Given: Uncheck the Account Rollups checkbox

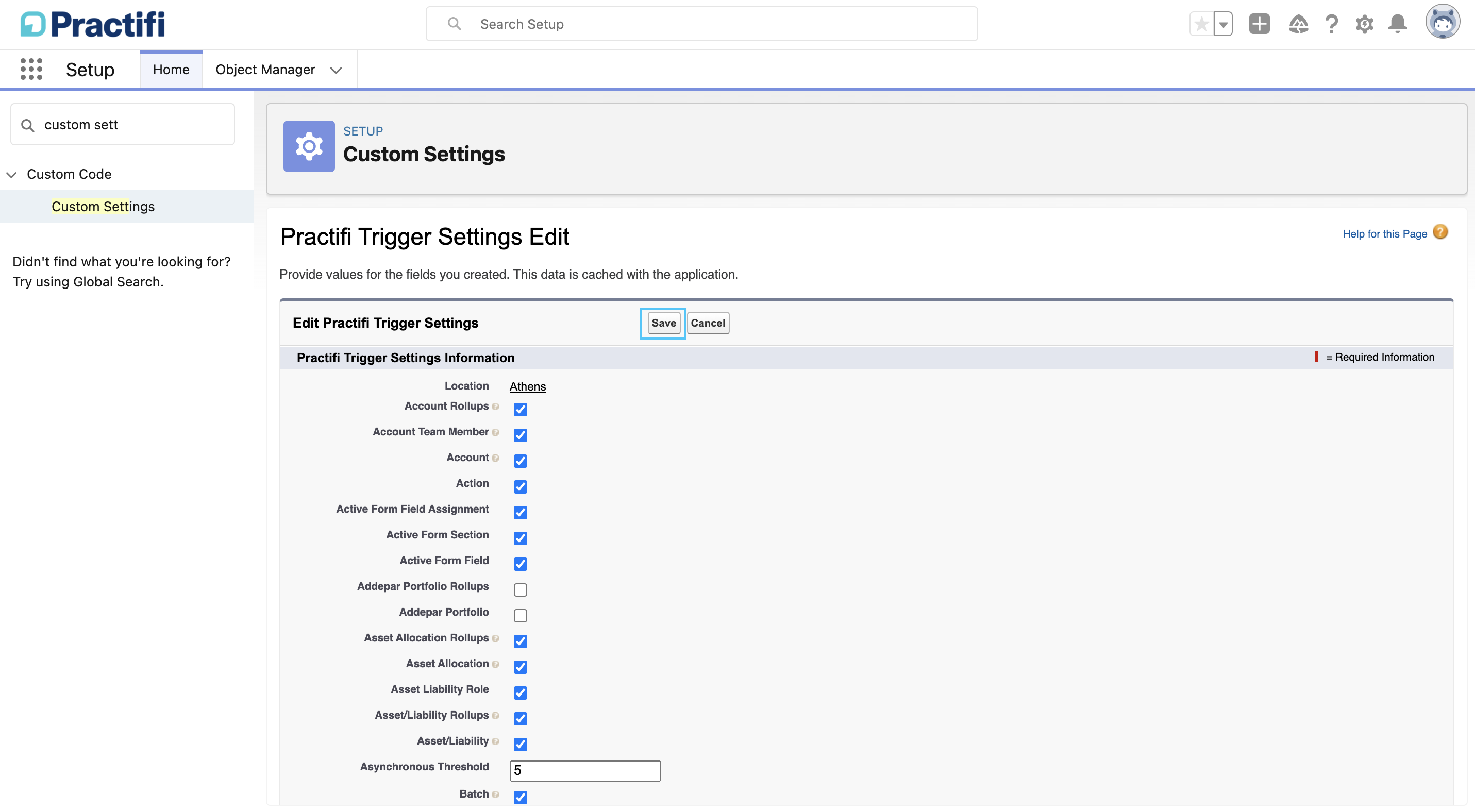Looking at the screenshot, I should (x=520, y=410).
